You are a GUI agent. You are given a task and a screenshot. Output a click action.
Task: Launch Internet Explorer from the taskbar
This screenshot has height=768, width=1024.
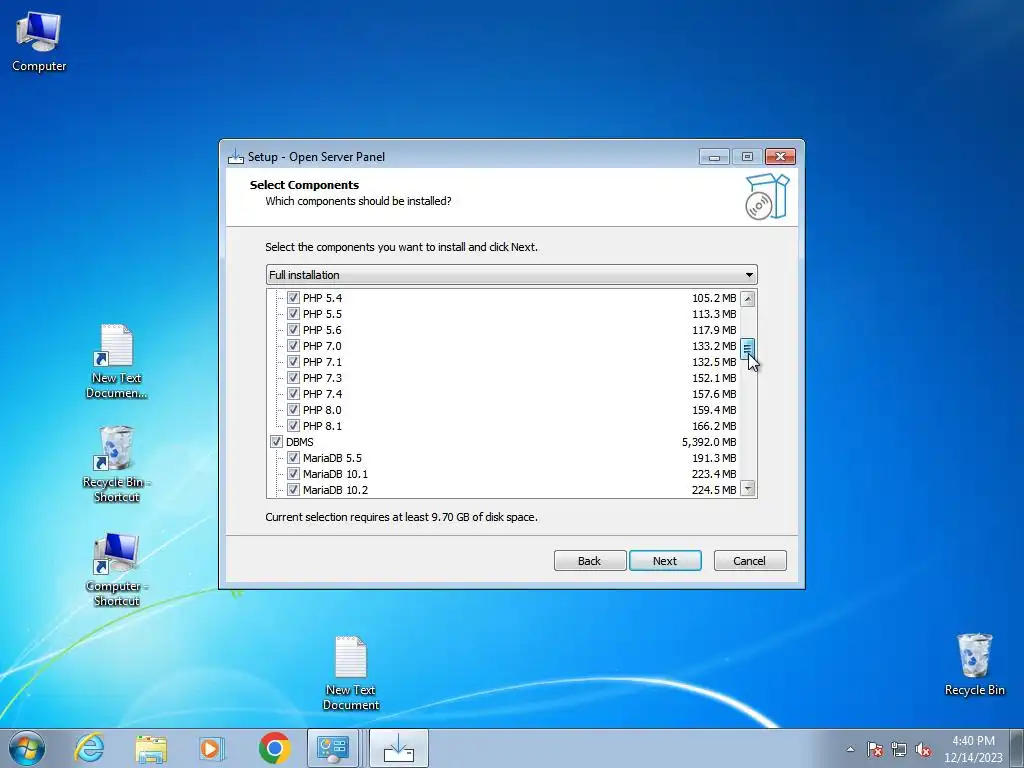(89, 748)
